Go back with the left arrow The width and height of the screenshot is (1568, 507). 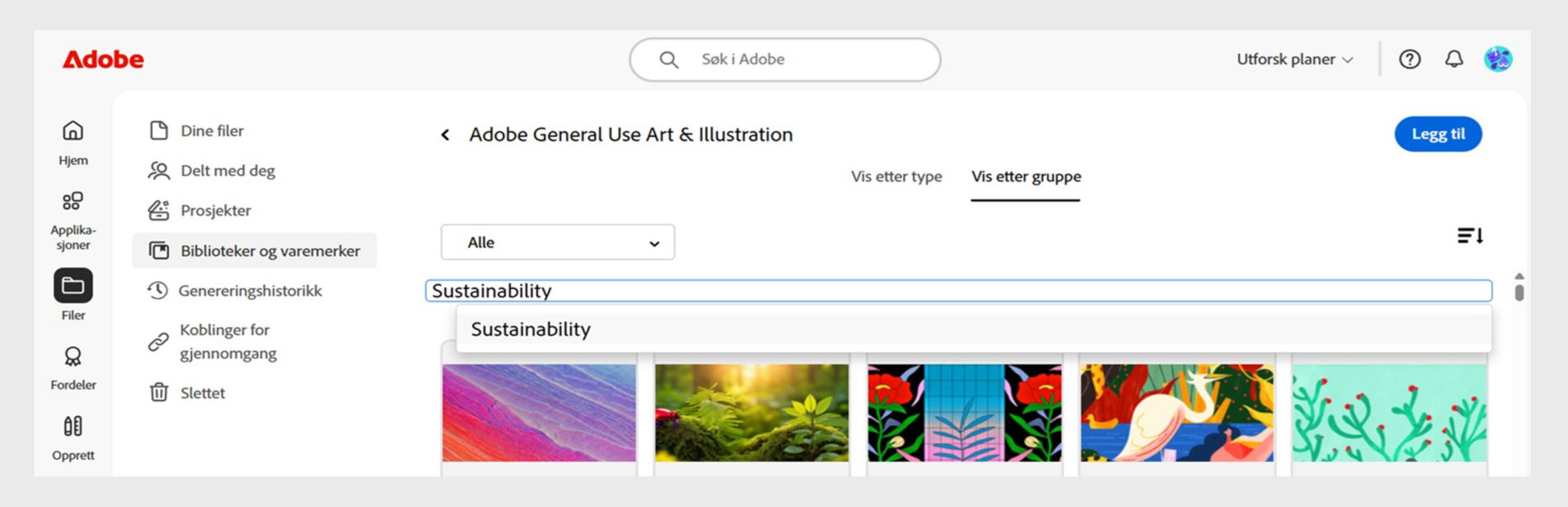point(445,135)
